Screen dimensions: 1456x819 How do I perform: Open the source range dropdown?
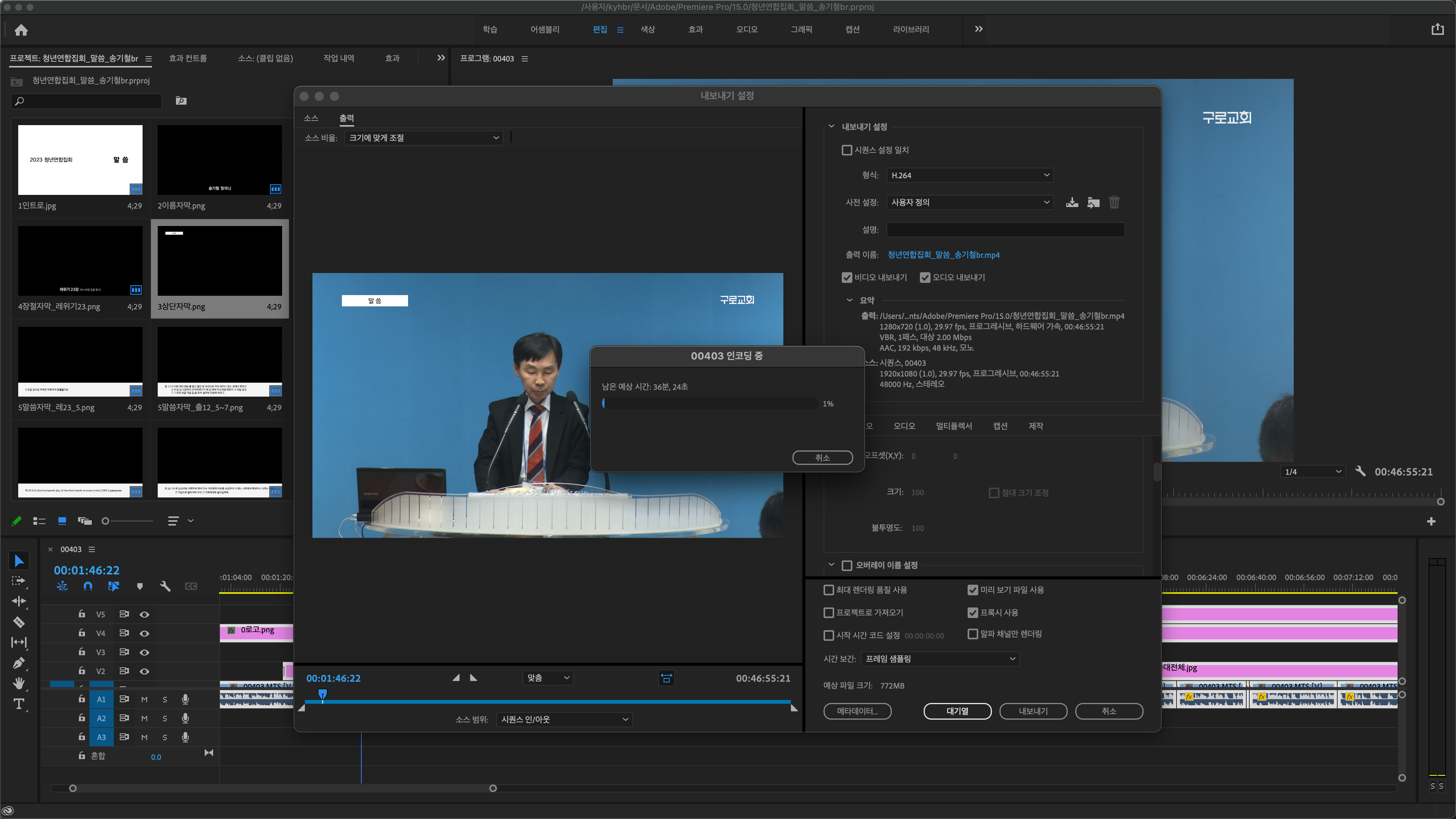click(x=564, y=720)
